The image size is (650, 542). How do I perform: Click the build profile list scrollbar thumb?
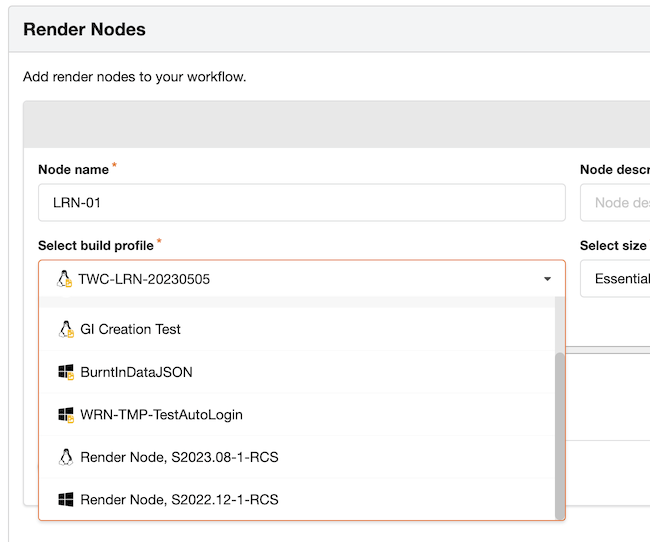560,436
